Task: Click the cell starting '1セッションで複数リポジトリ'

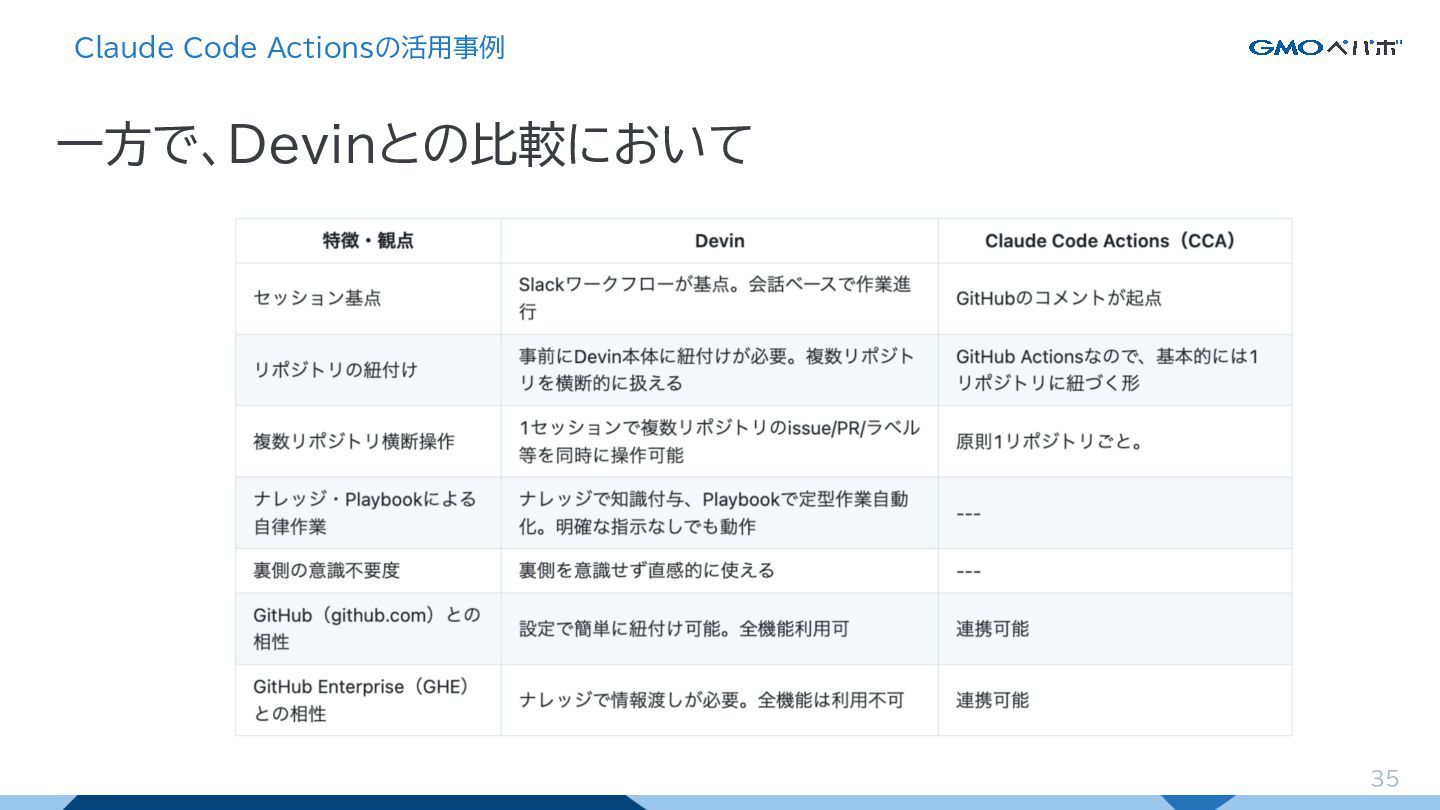Action: pos(719,441)
